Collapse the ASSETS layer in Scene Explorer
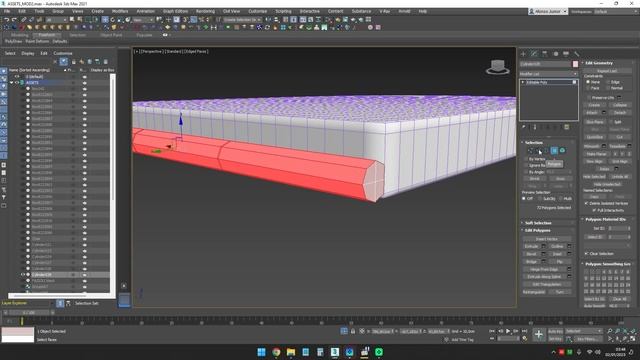 click(12, 82)
